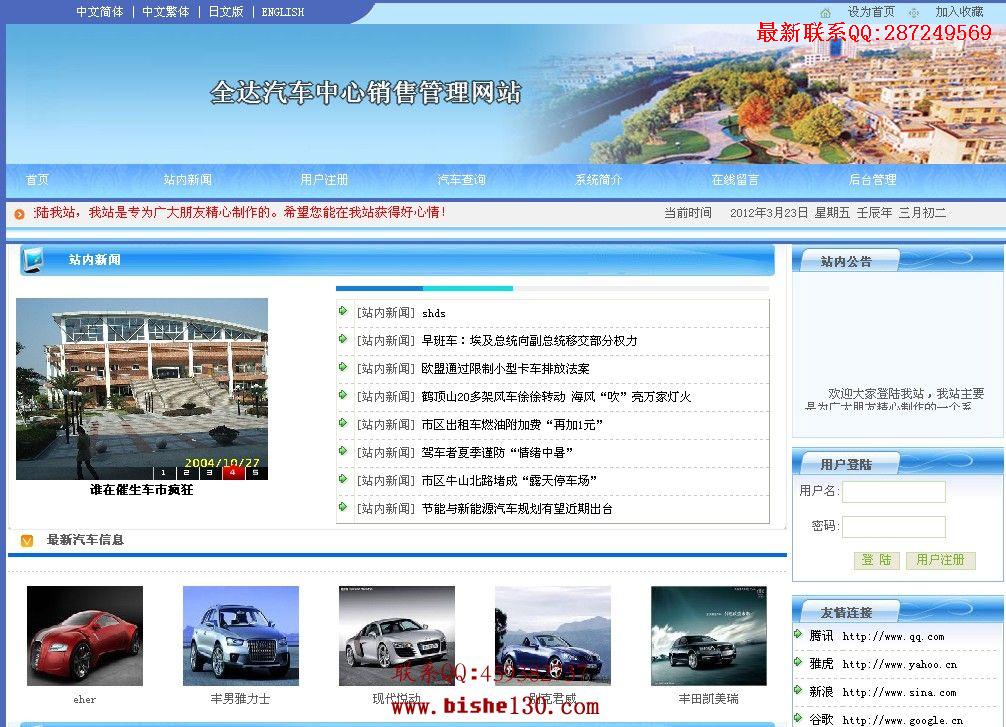Open the red eher car thumbnail
Screen dimensions: 1006x727
pos(85,636)
